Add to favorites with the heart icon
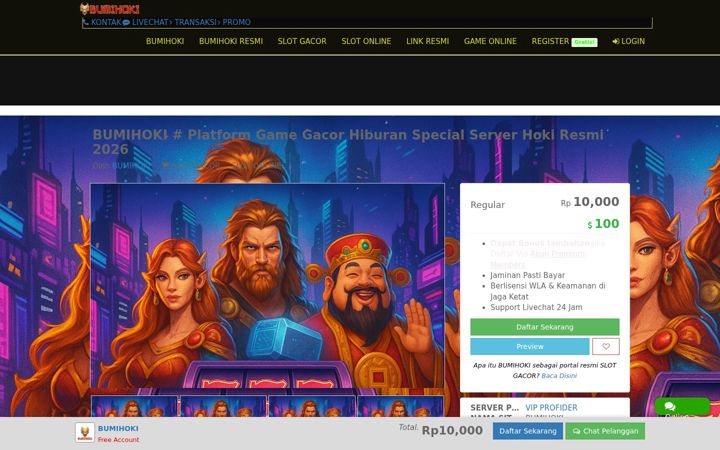This screenshot has width=720, height=450. pos(606,347)
